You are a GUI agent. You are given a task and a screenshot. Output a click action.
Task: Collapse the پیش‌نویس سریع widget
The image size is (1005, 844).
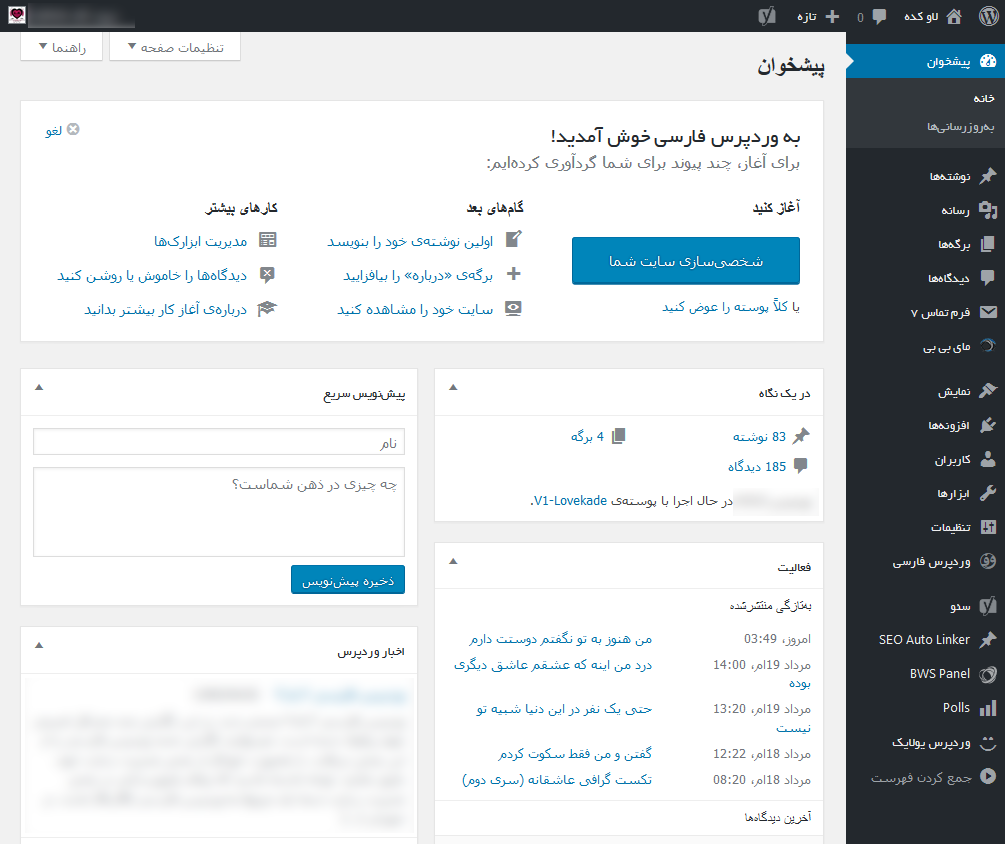[39, 387]
